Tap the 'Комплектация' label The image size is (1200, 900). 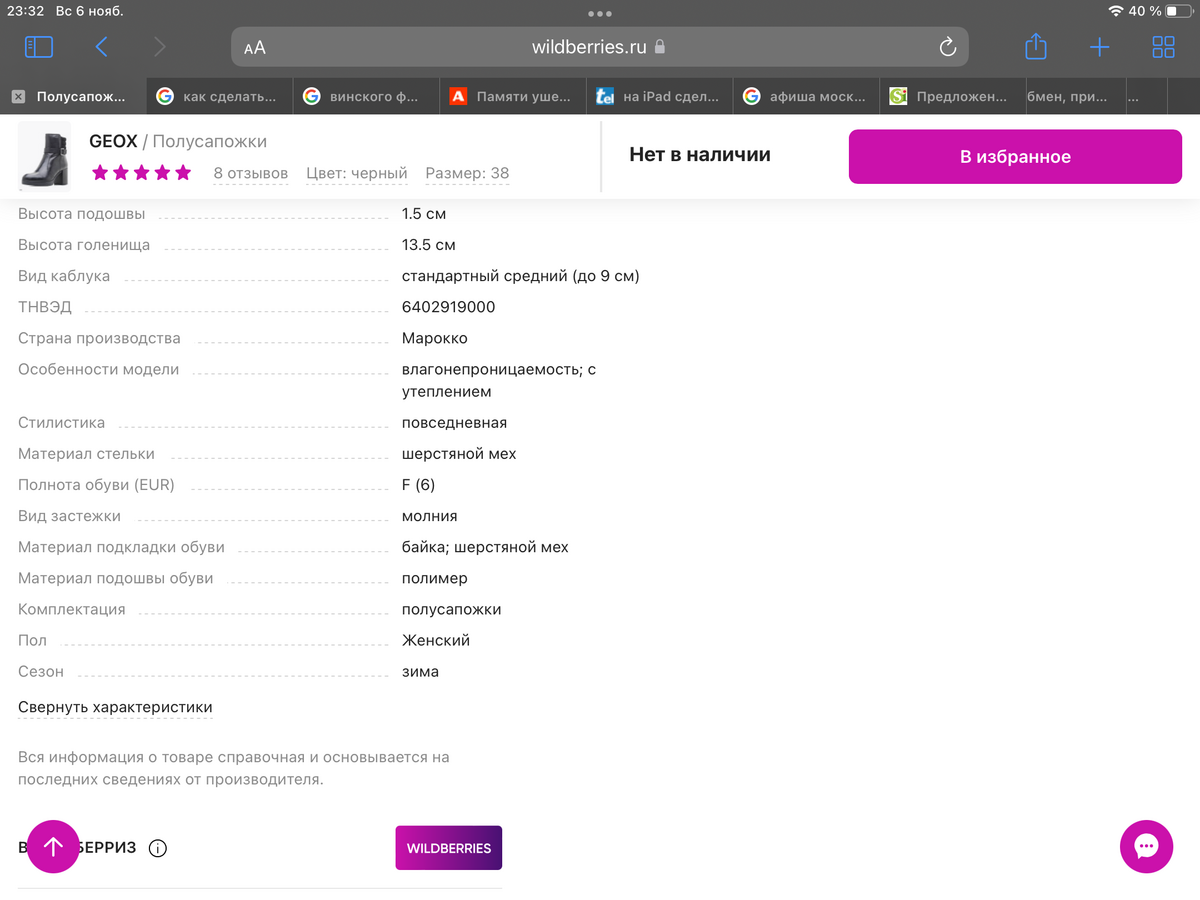[72, 609]
